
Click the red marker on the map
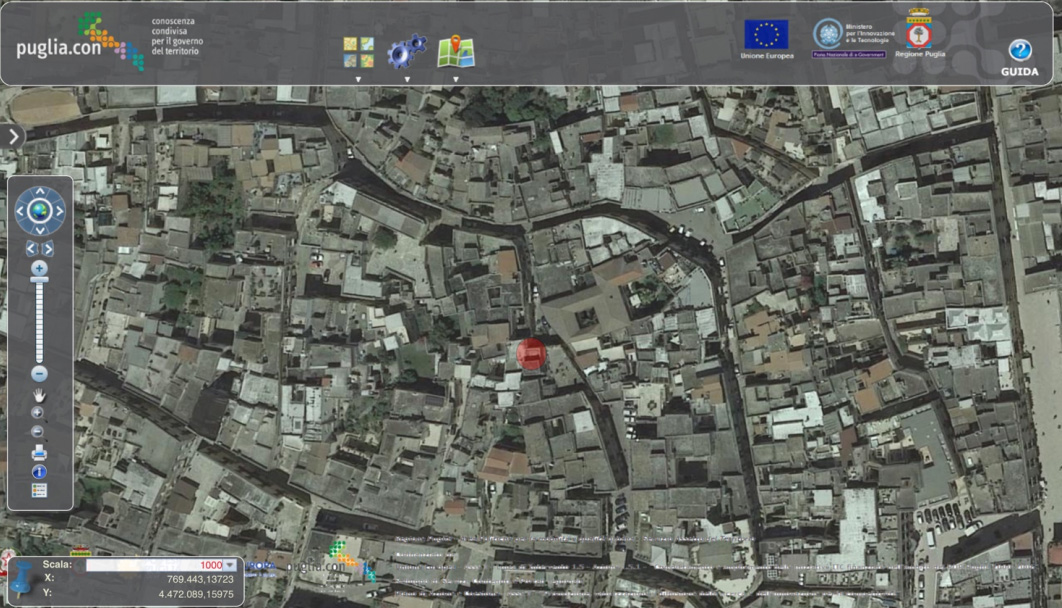[532, 354]
